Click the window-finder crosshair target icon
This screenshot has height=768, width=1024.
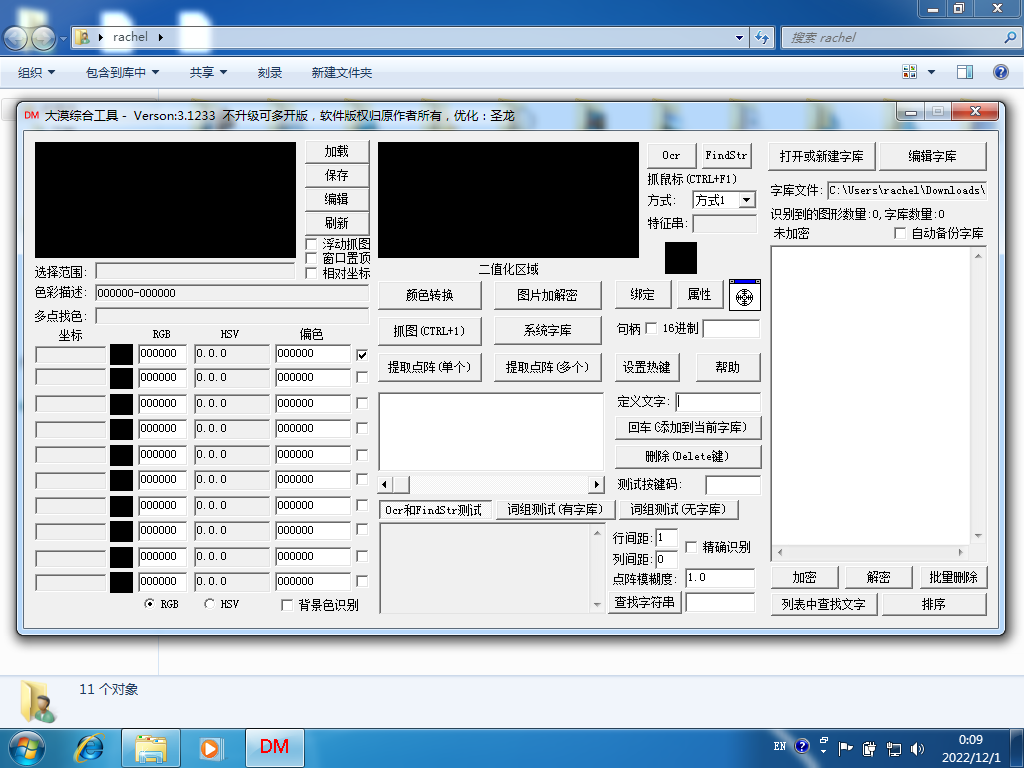point(745,296)
